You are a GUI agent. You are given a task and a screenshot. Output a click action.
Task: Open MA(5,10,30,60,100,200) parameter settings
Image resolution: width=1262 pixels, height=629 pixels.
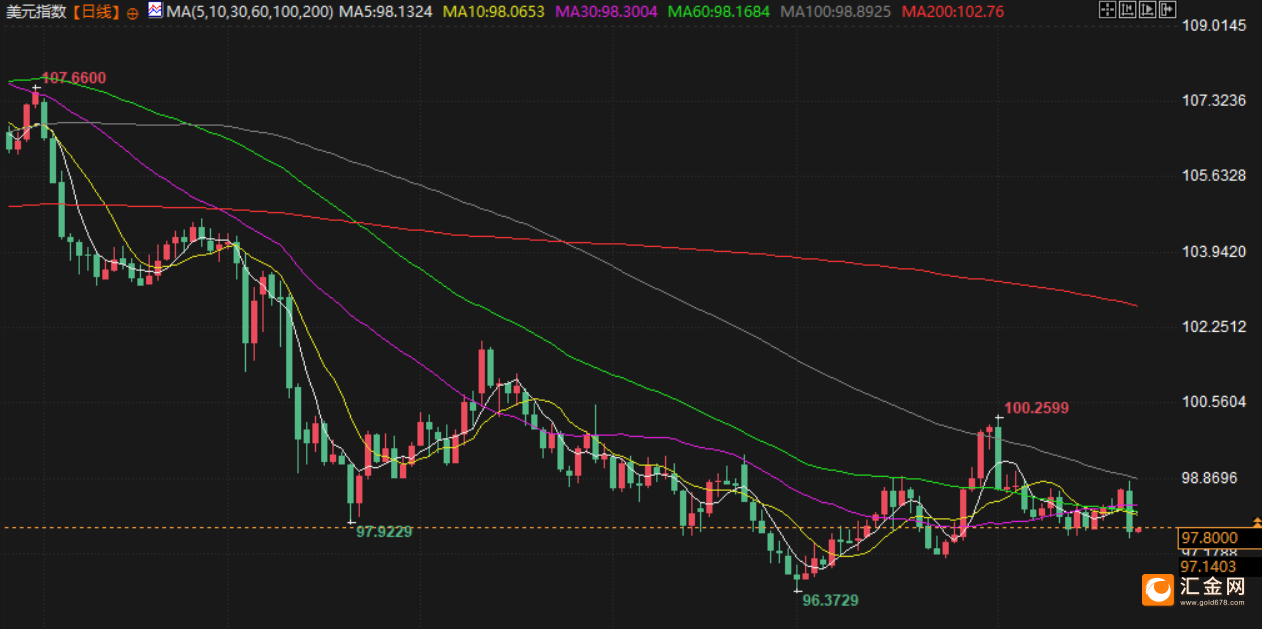pyautogui.click(x=251, y=12)
